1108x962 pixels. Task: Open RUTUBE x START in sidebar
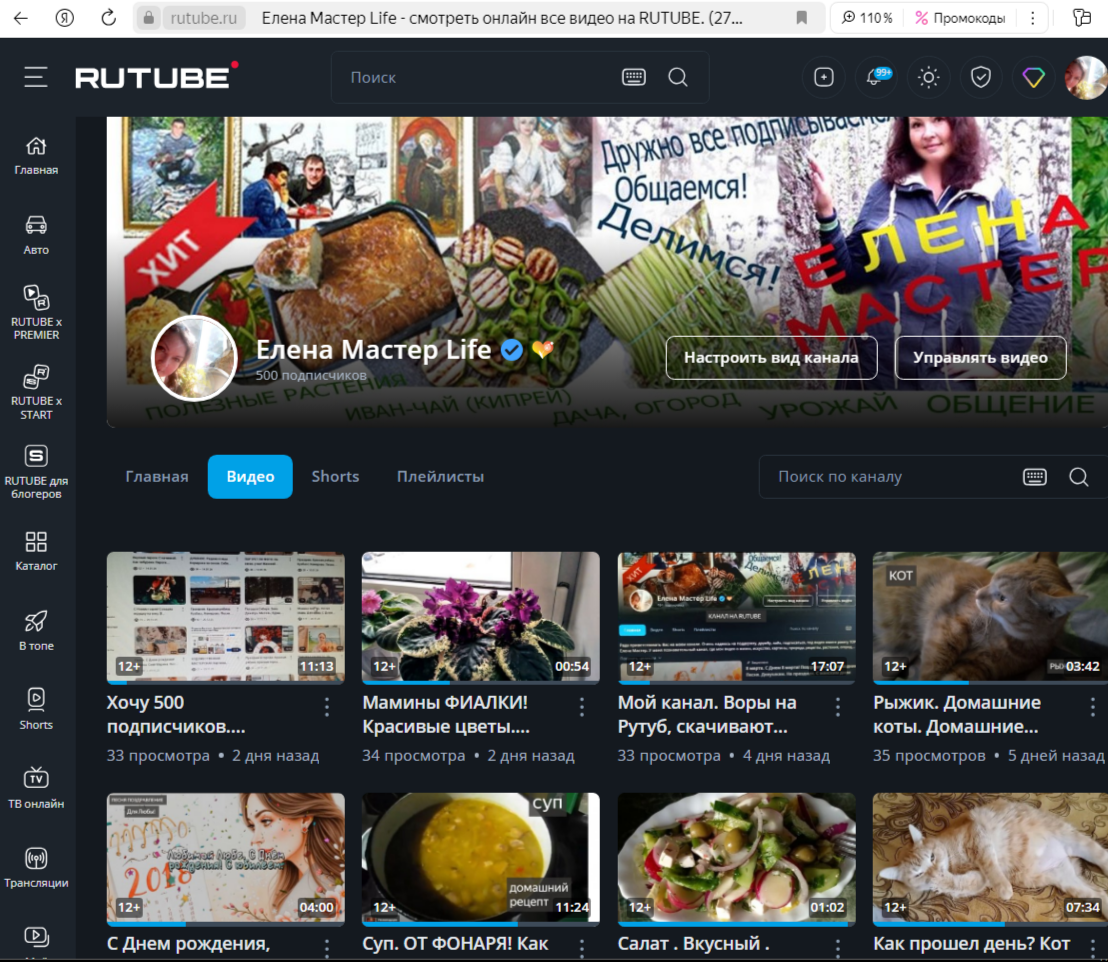coord(36,392)
